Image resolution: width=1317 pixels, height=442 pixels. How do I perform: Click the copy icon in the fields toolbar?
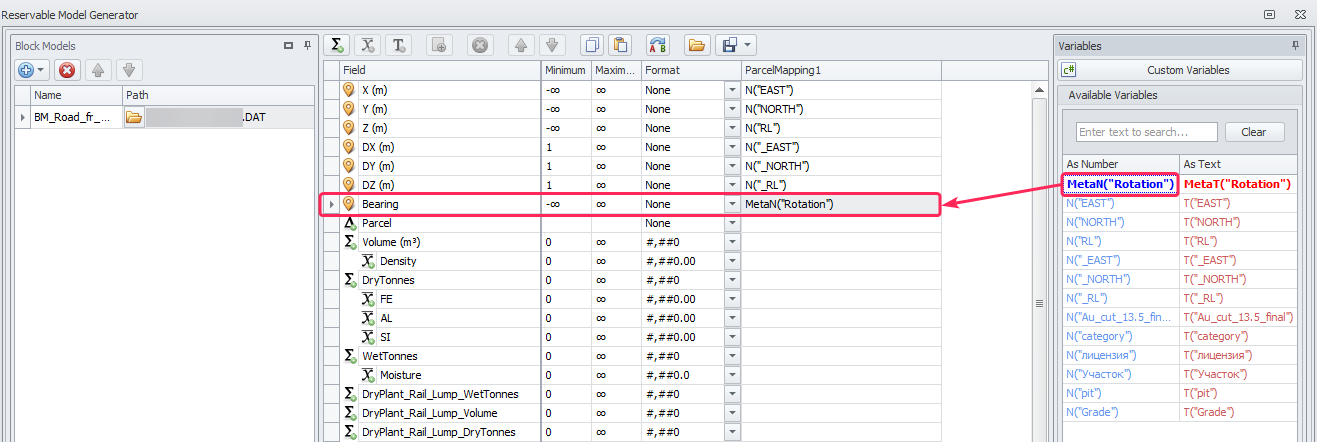[592, 45]
